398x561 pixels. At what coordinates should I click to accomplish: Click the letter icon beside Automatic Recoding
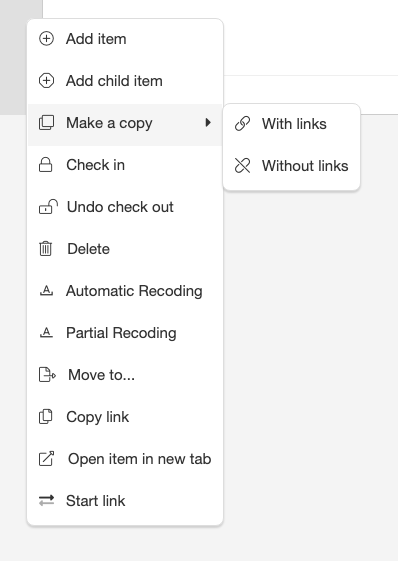(46, 291)
